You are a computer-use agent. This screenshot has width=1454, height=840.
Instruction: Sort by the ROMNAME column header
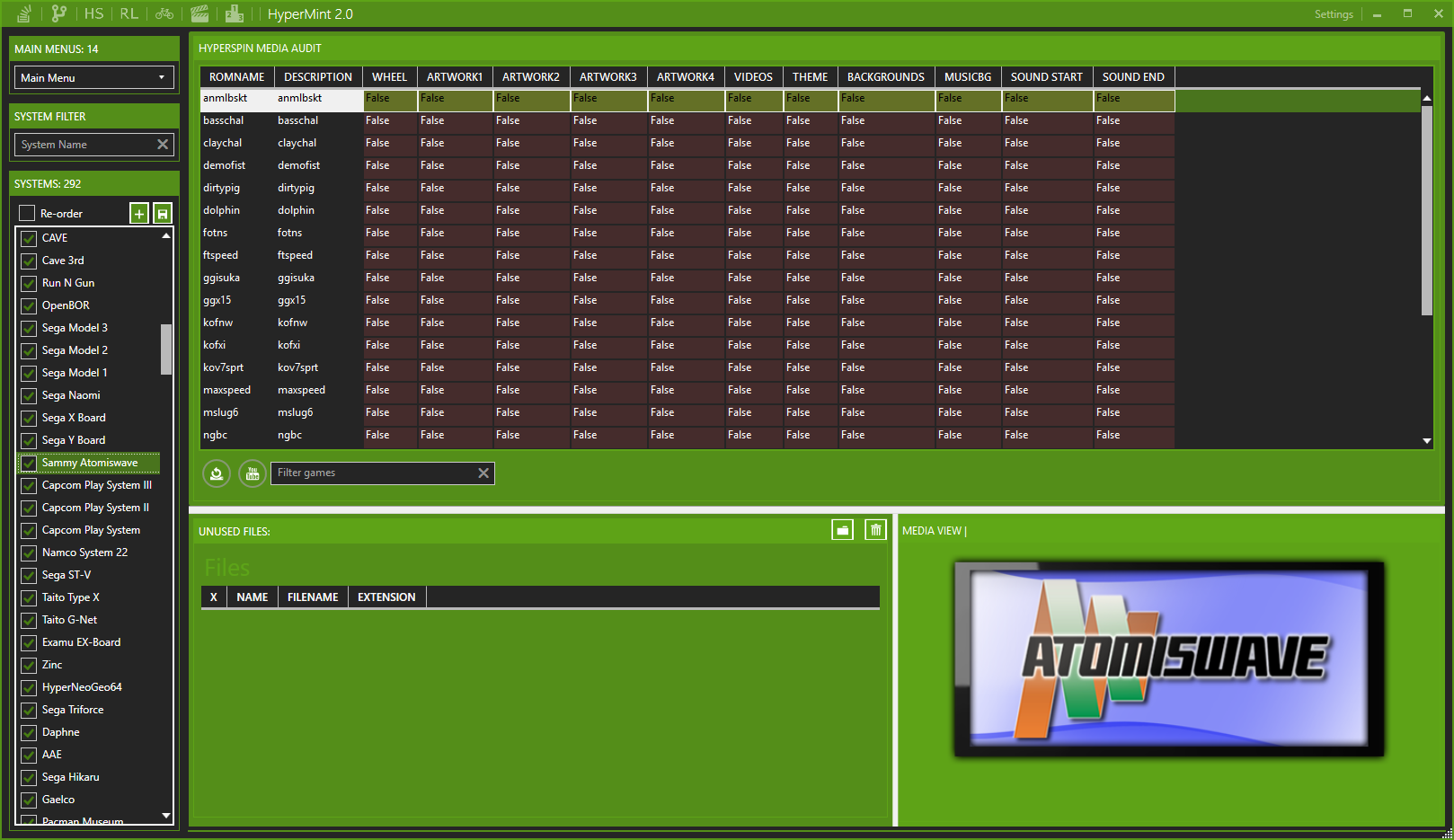236,77
